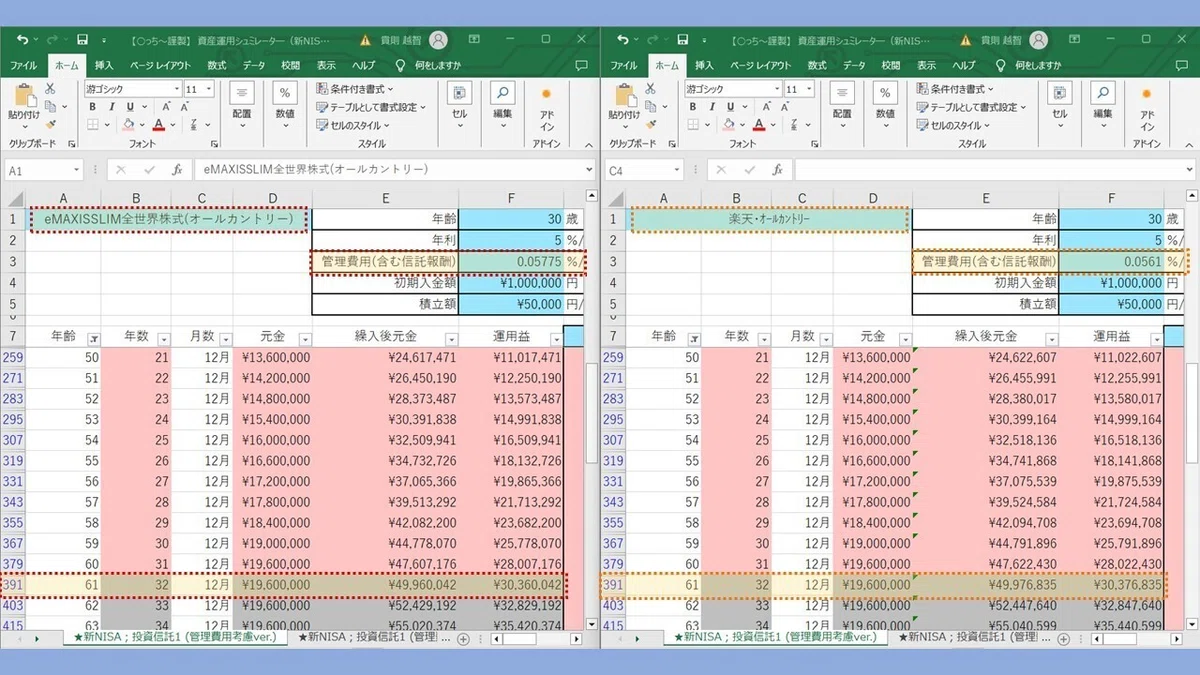This screenshot has height=675, width=1200.
Task: Open 月数 filter dropdown in right window
Action: click(825, 338)
